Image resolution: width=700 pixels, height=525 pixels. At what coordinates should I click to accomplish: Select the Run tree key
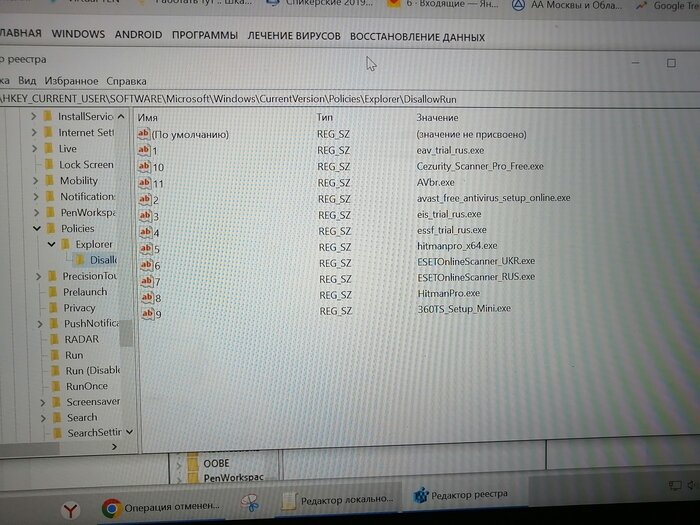click(74, 355)
